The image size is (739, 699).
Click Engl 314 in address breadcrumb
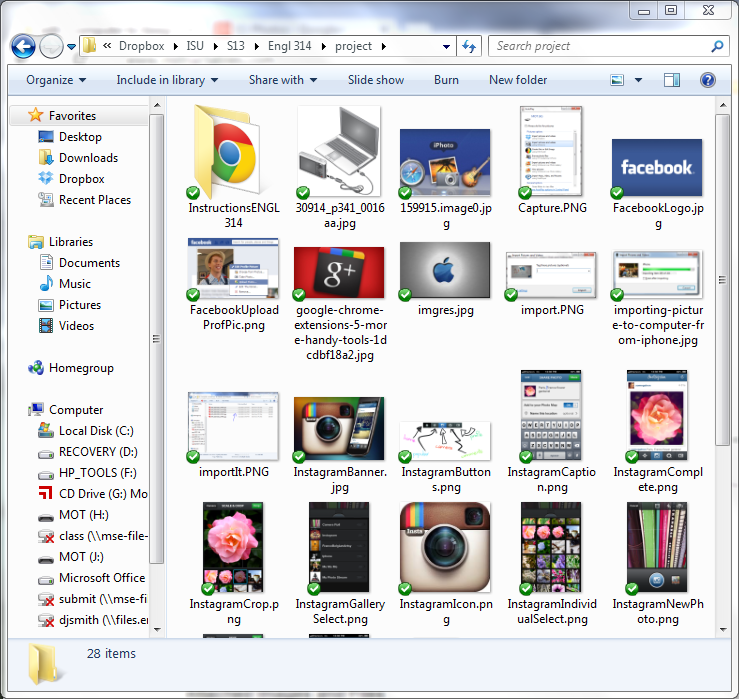289,46
